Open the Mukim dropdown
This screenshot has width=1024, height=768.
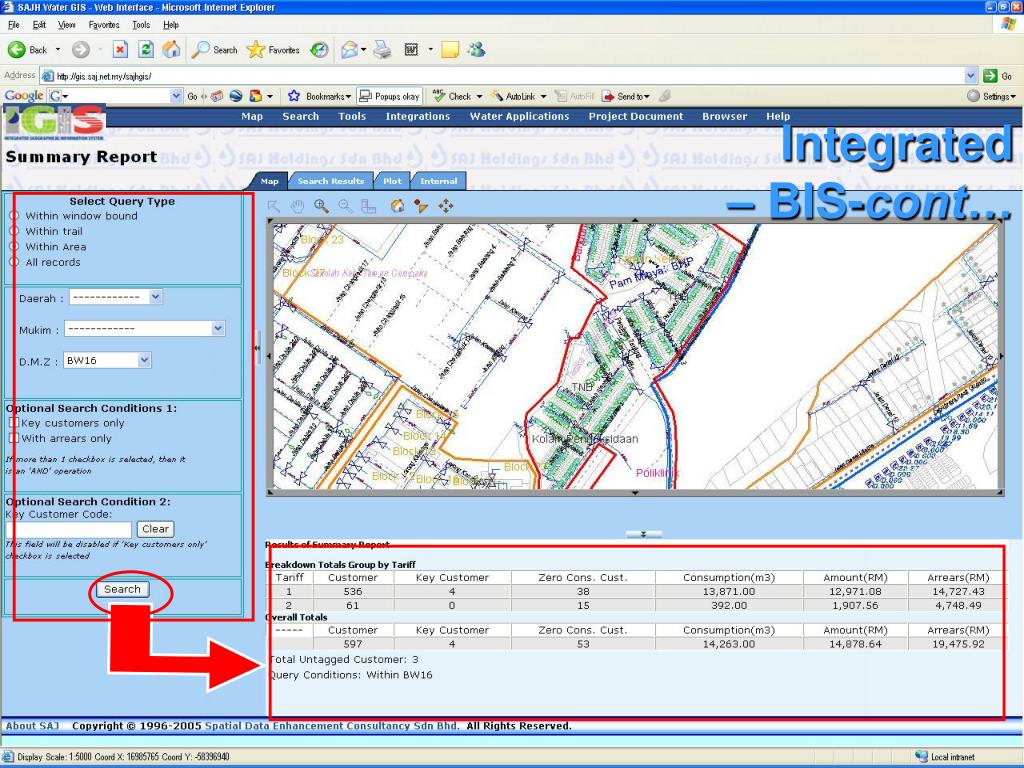click(144, 328)
